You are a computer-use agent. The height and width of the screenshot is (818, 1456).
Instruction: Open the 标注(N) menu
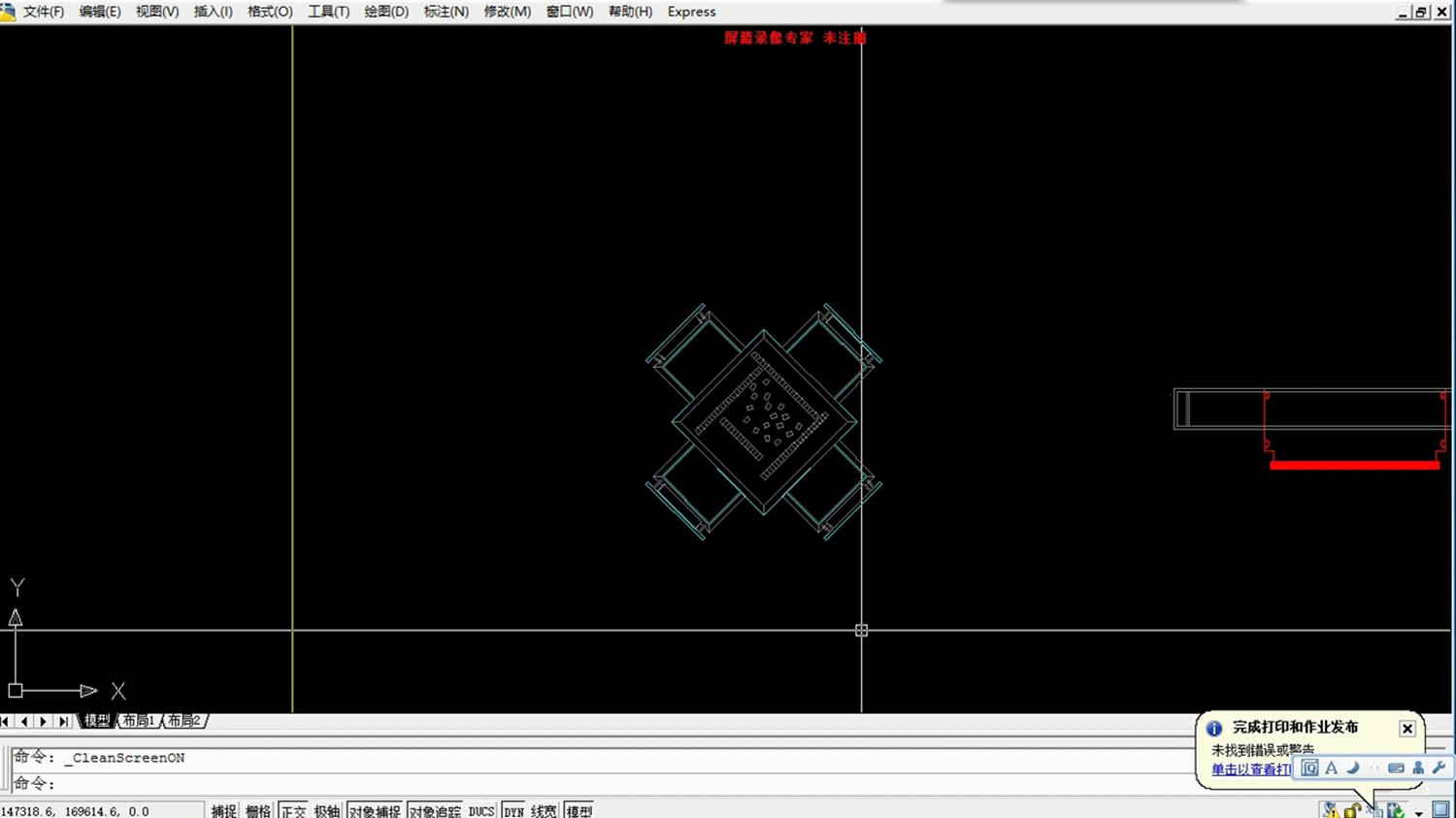pyautogui.click(x=447, y=12)
